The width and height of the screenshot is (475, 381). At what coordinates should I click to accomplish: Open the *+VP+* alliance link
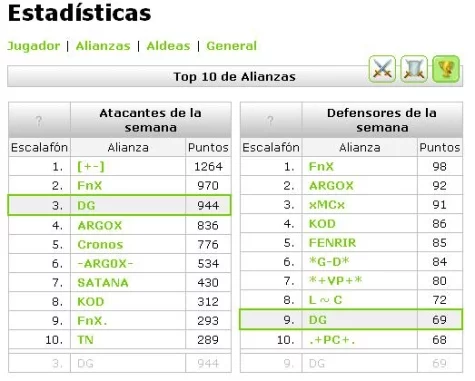pos(335,281)
